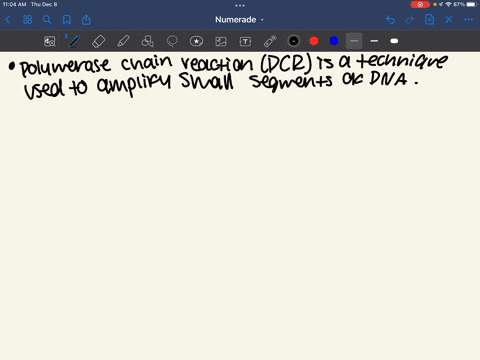Select the zoom window tool
This screenshot has width=480, height=360.
click(50, 41)
